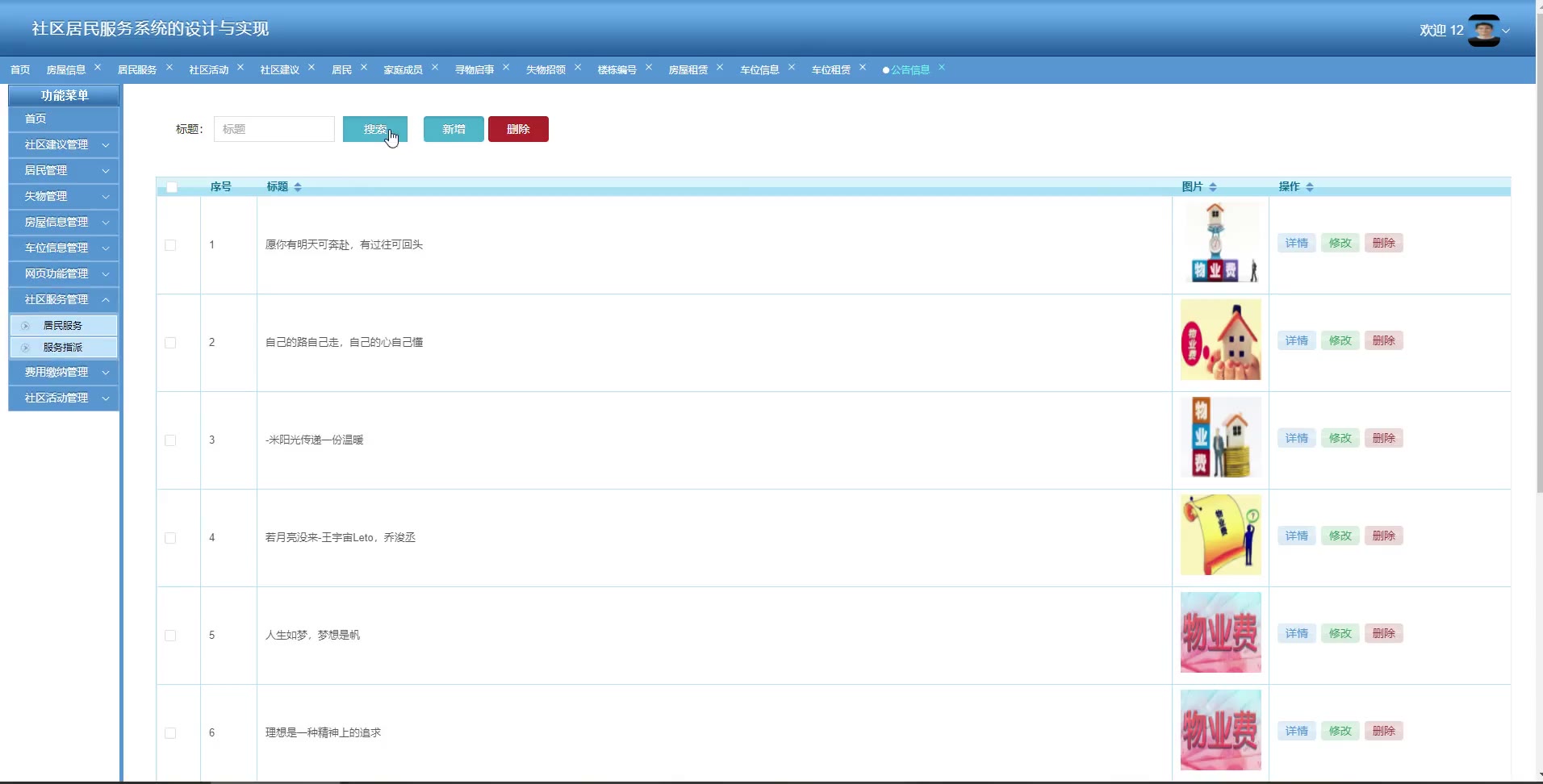Check the box for row 4
This screenshot has width=1543, height=784.
pos(170,538)
